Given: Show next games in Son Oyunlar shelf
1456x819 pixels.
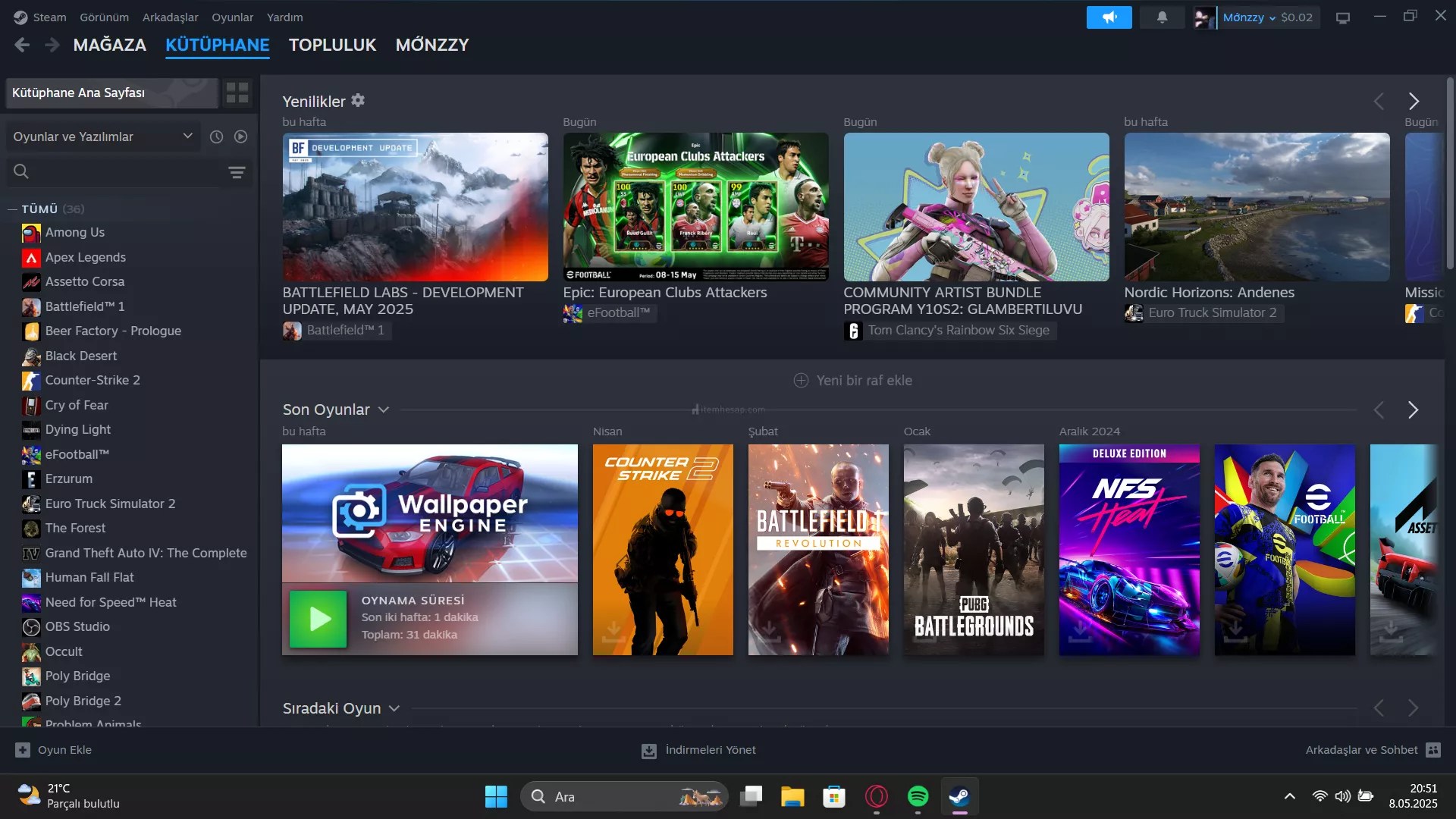Looking at the screenshot, I should [1413, 410].
